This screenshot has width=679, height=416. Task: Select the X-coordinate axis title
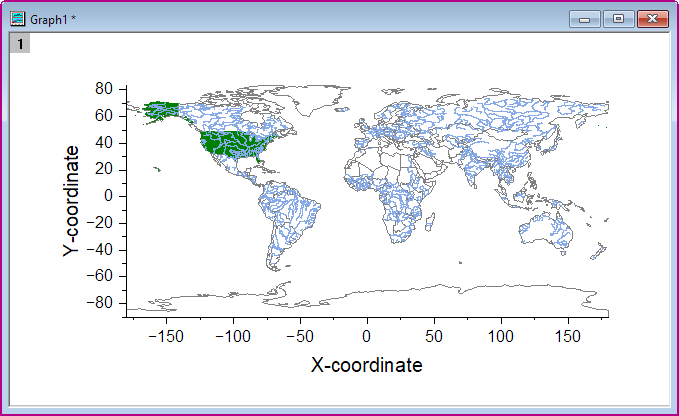click(366, 365)
